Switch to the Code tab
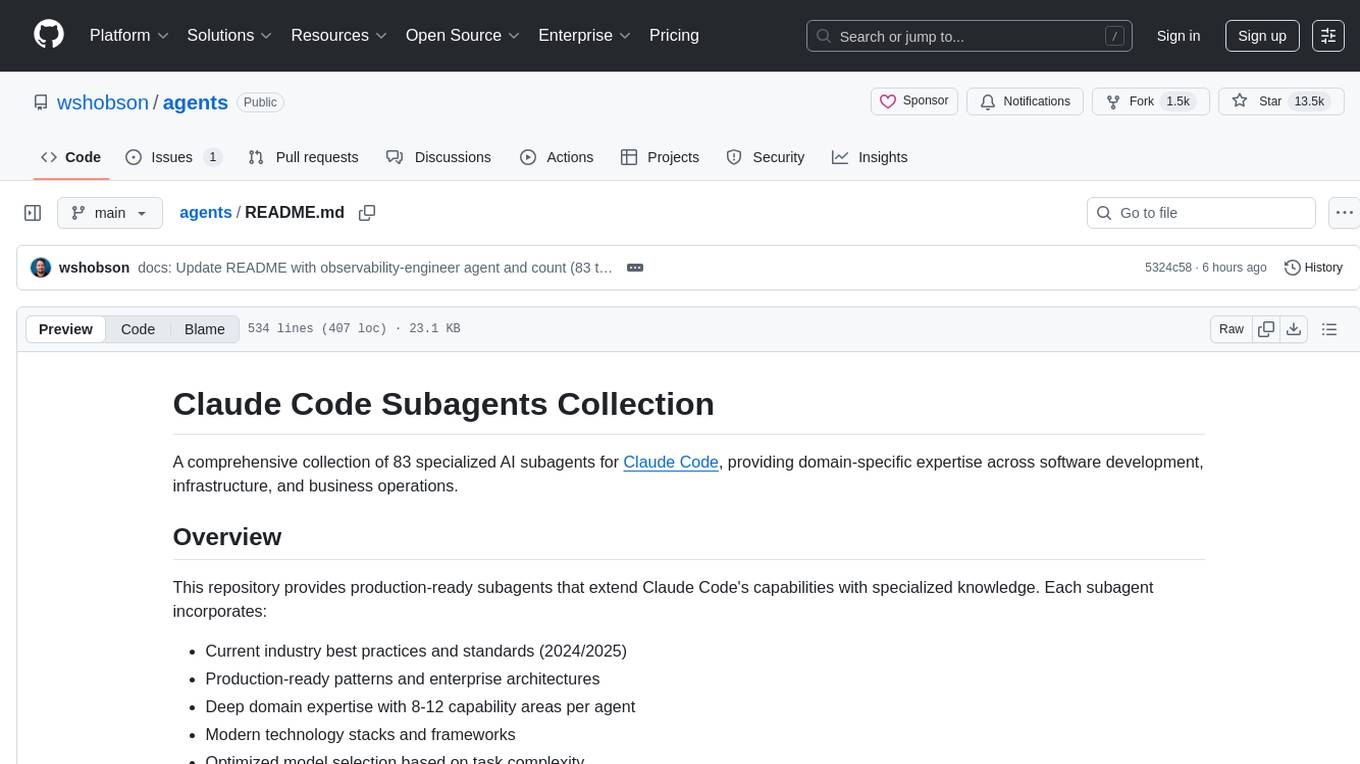Viewport: 1360px width, 764px height. [70, 157]
